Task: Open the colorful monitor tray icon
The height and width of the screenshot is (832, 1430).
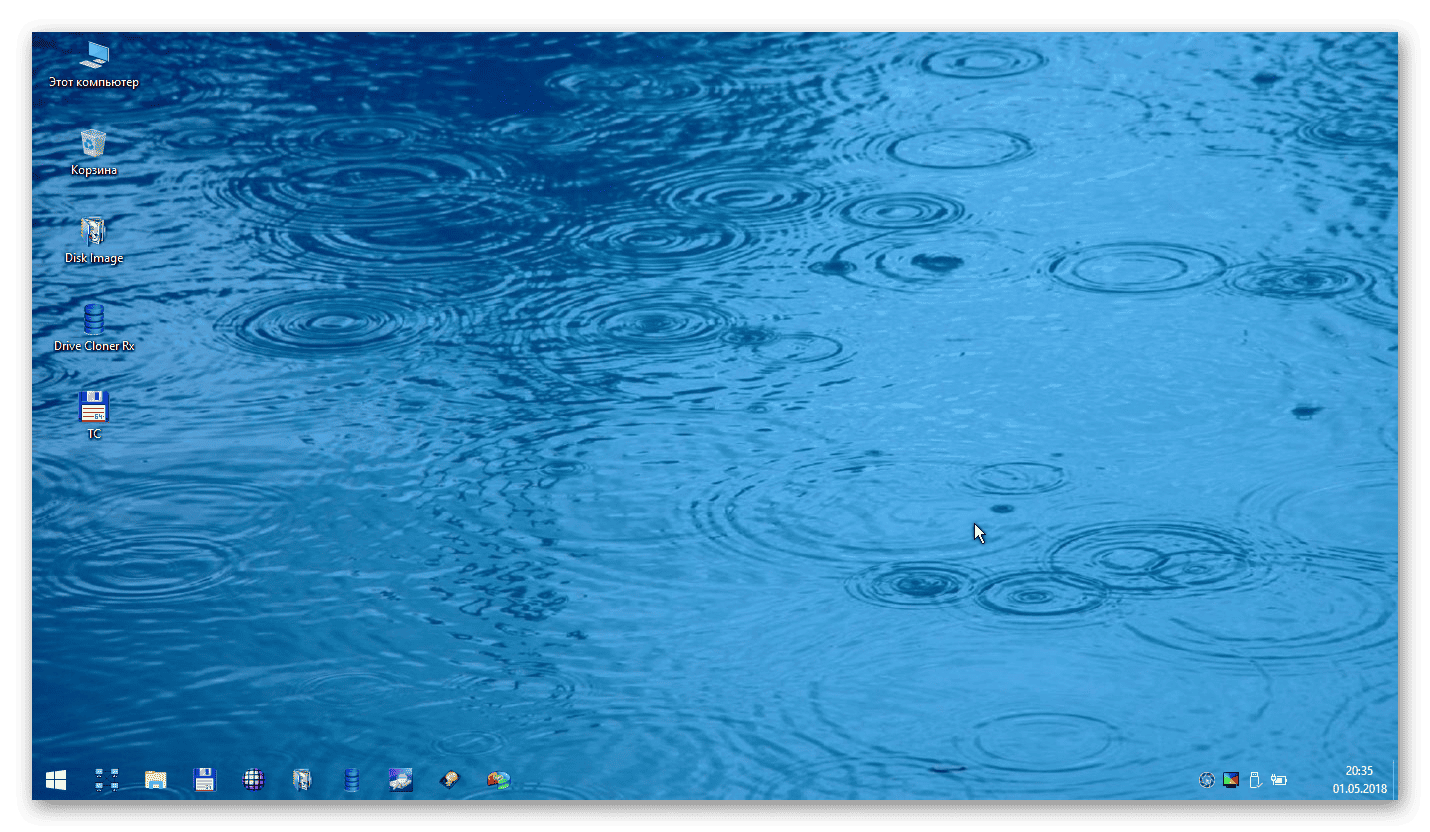Action: point(1231,780)
